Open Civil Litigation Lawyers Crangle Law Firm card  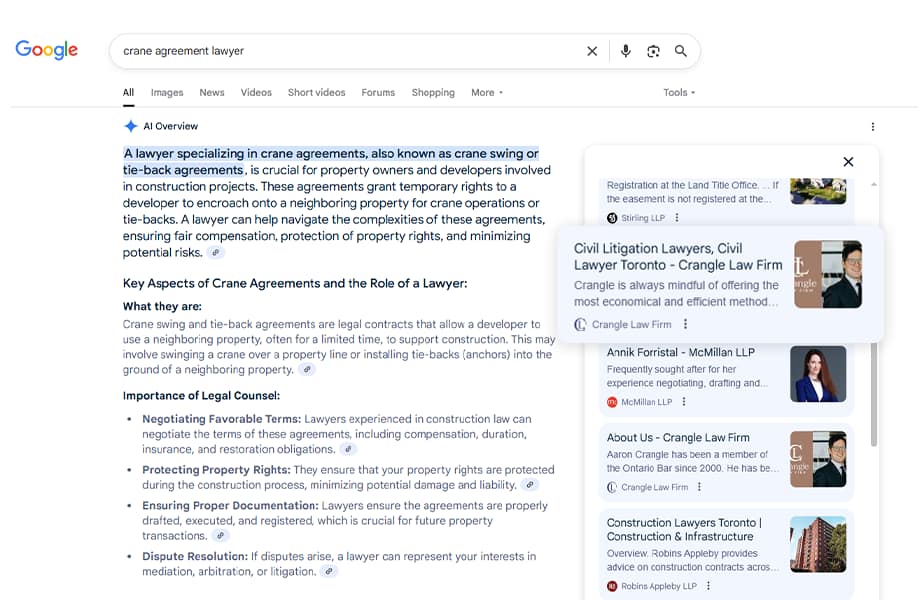678,257
